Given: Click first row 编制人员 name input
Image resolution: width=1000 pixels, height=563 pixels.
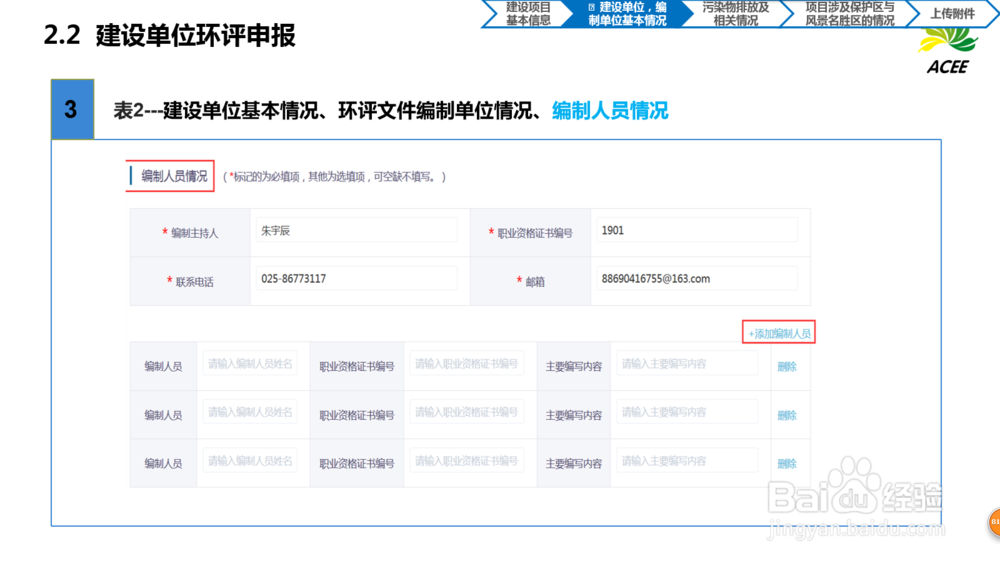Looking at the screenshot, I should pos(250,363).
